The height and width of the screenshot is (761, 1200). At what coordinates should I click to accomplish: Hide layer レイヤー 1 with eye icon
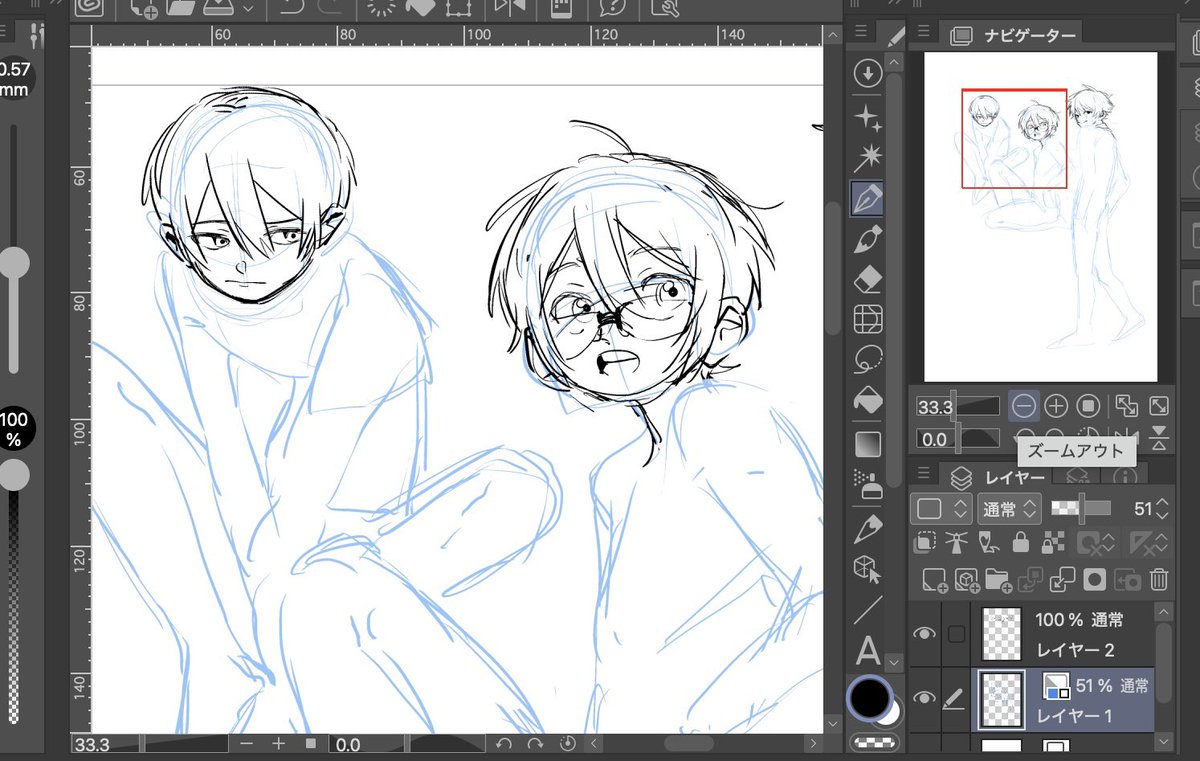point(926,699)
